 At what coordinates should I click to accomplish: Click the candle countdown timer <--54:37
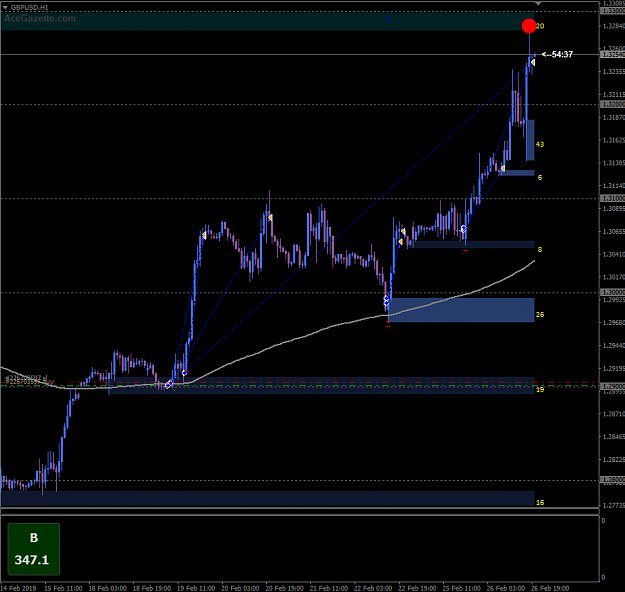pos(557,54)
